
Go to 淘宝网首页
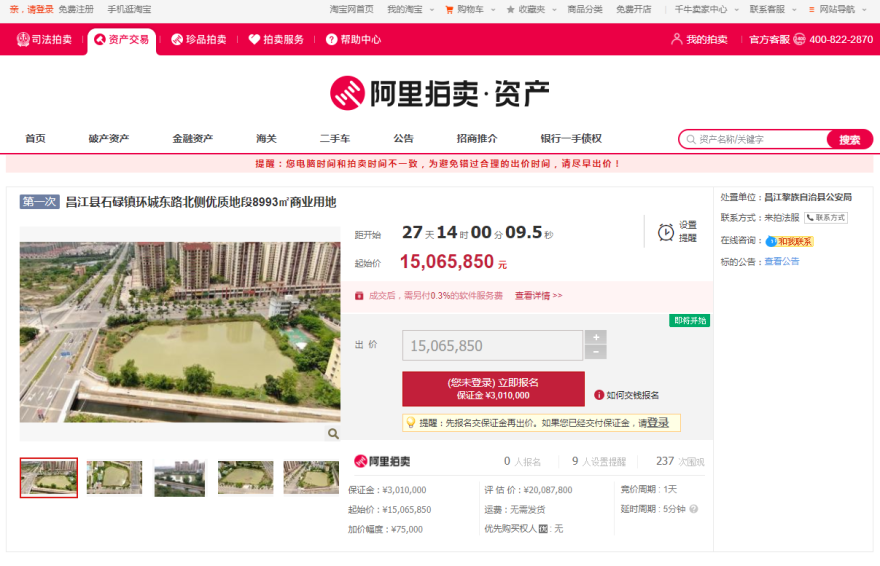[351, 9]
